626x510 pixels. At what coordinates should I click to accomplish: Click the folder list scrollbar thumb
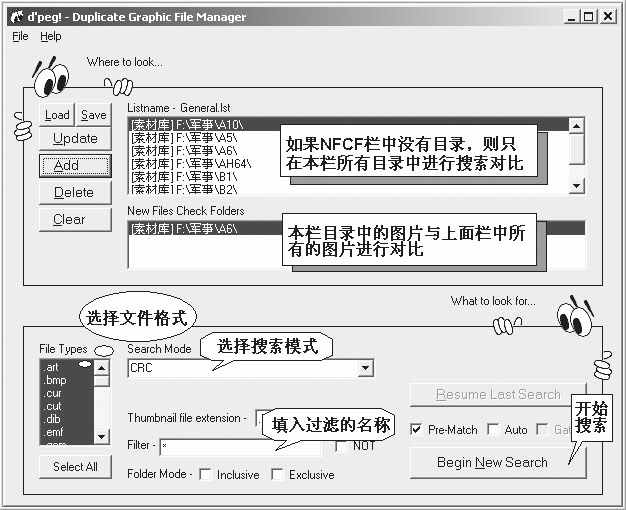pyautogui.click(x=576, y=149)
